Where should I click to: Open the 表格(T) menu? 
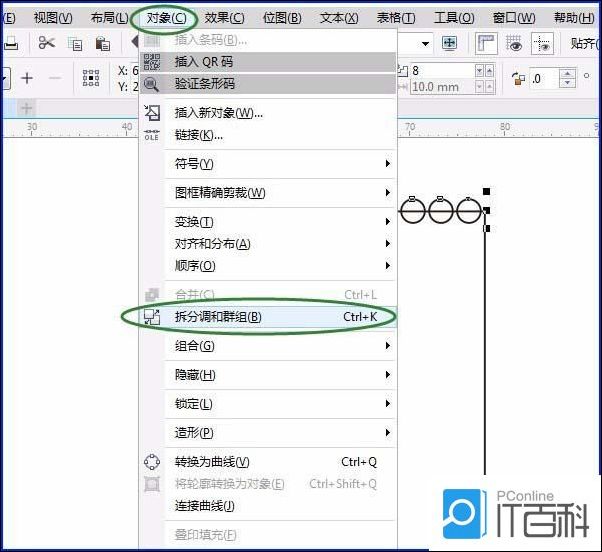pyautogui.click(x=396, y=18)
